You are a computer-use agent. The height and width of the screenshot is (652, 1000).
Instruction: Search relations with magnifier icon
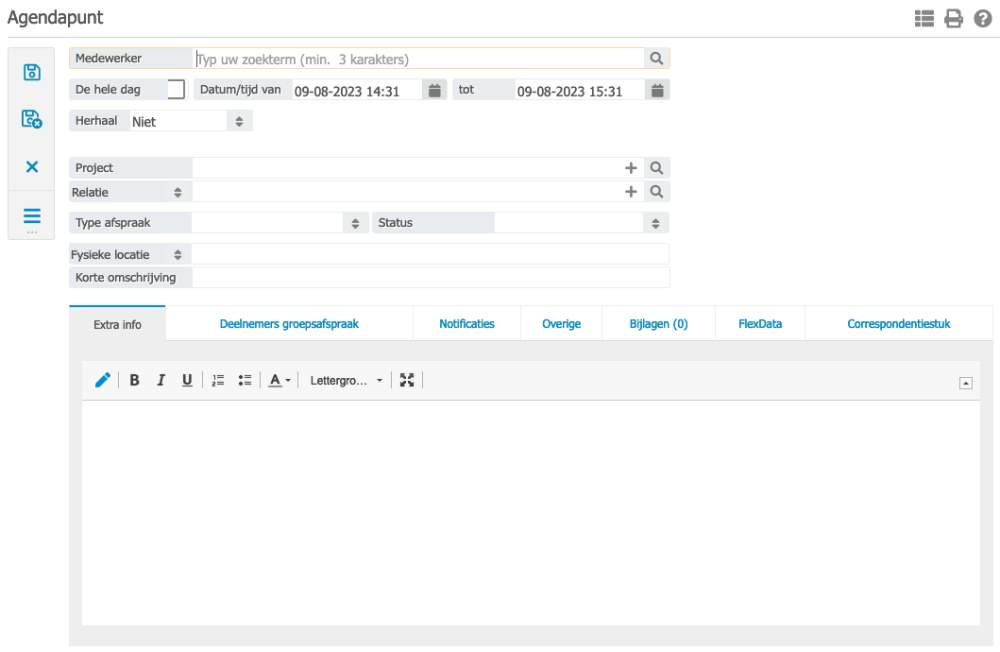656,191
